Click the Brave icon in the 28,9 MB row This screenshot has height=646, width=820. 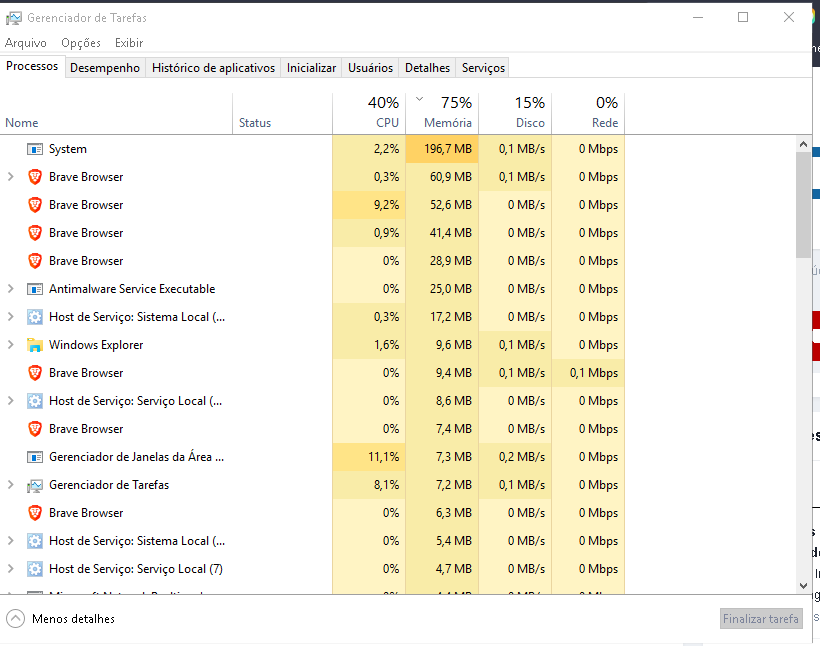(35, 261)
